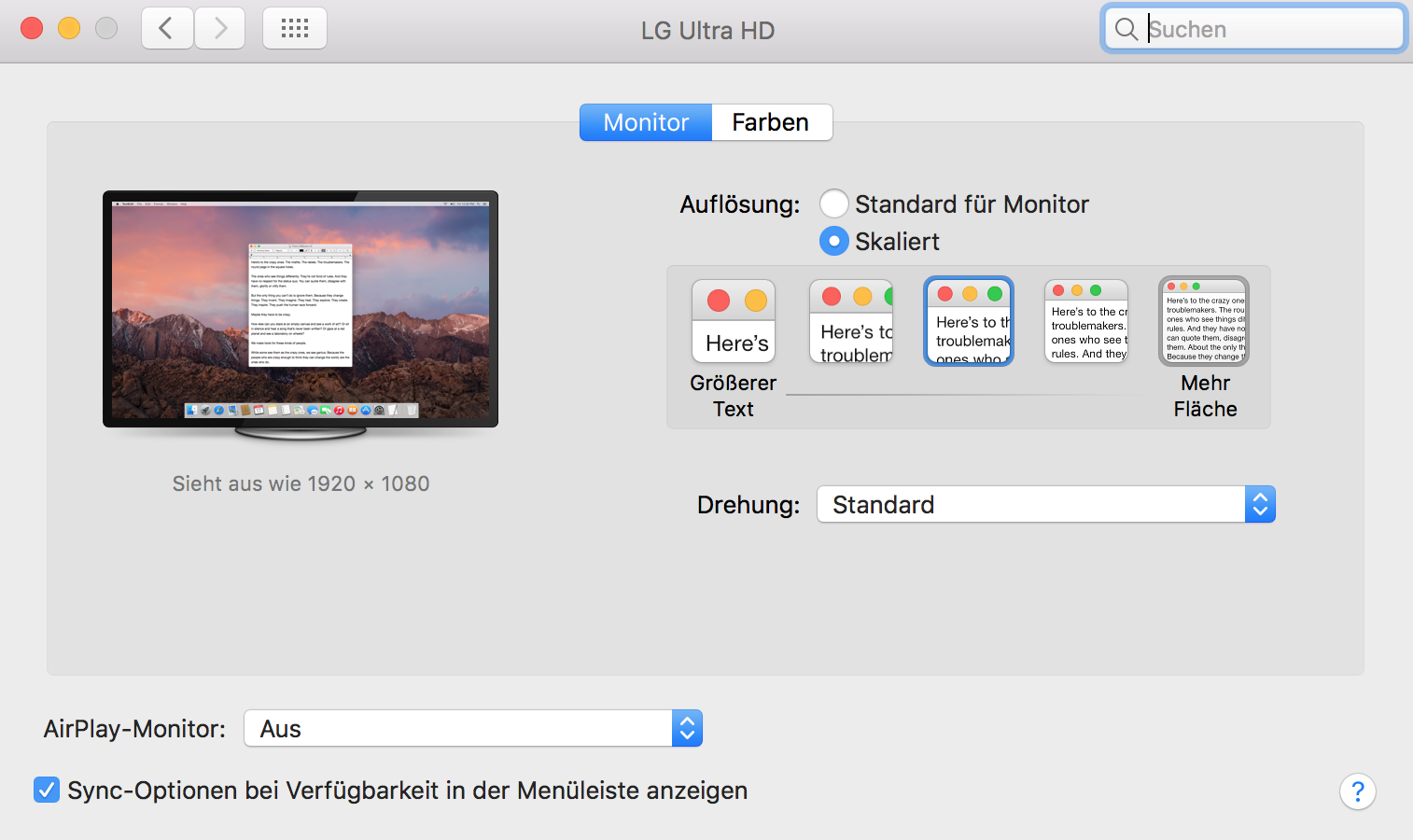
Task: Choose the highlighted middle scaling thumbnail
Action: [x=969, y=321]
